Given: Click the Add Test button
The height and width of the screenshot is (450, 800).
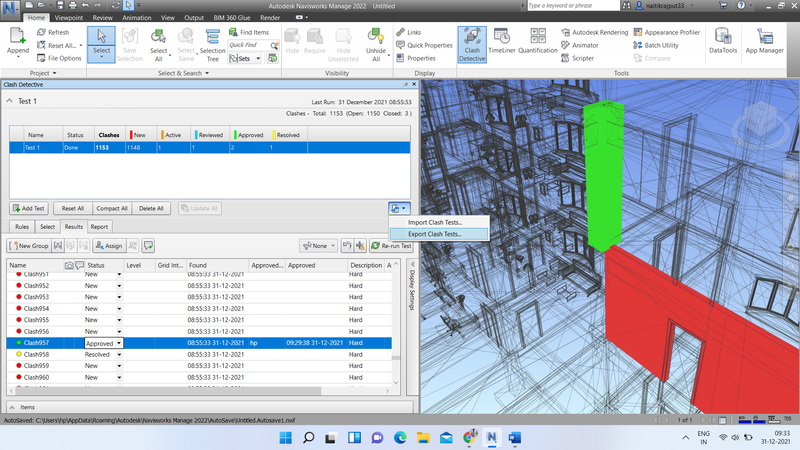Looking at the screenshot, I should pos(29,208).
